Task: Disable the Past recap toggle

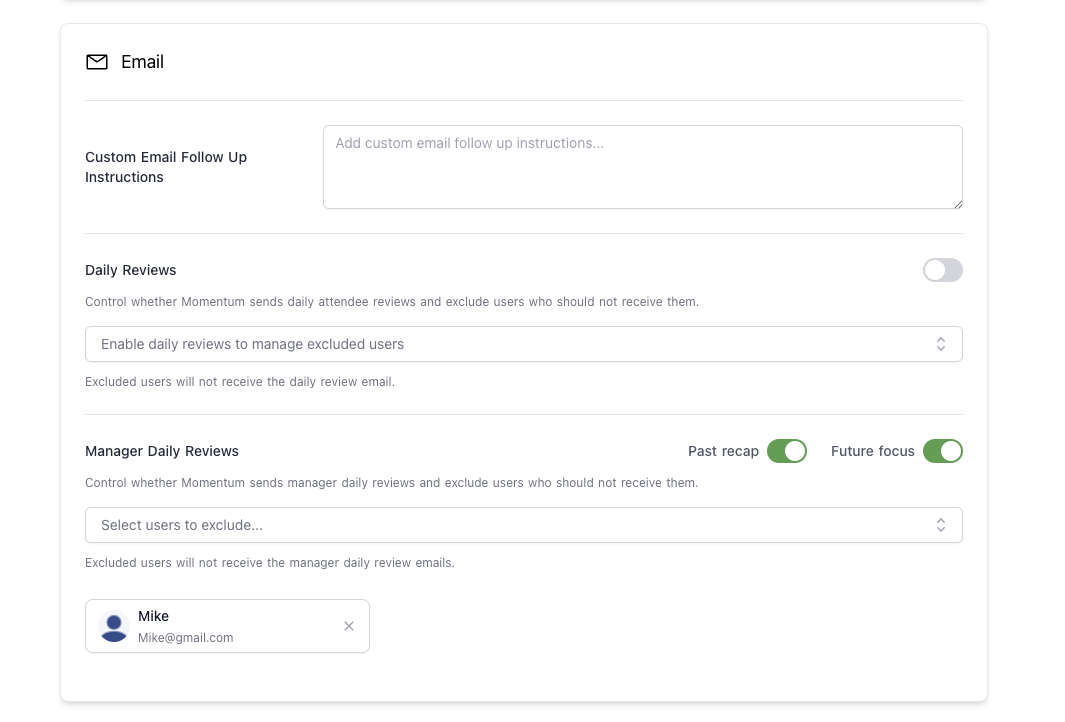Action: (787, 451)
